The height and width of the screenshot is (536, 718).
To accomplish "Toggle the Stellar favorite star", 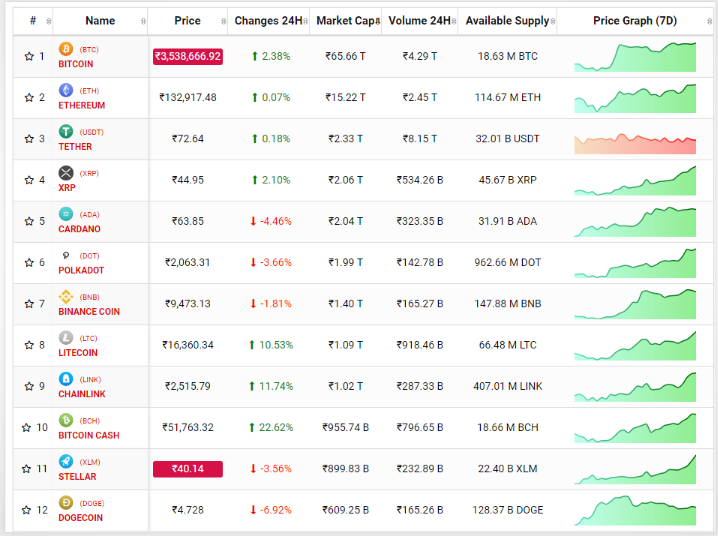I will tap(27, 469).
